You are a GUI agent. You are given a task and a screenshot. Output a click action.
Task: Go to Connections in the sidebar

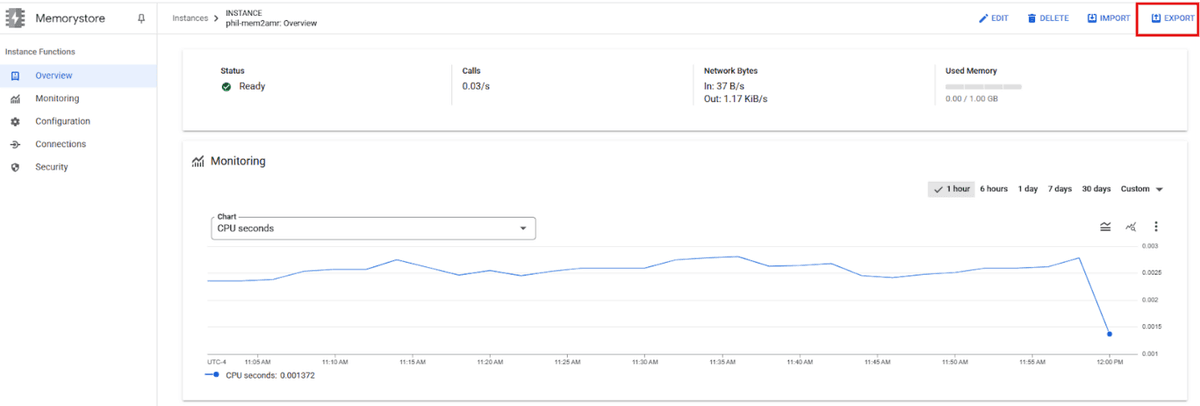(x=60, y=144)
